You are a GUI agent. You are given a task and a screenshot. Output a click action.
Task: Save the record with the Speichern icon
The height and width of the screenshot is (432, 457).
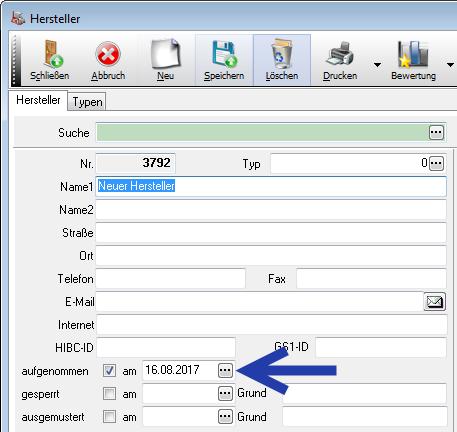coord(224,54)
